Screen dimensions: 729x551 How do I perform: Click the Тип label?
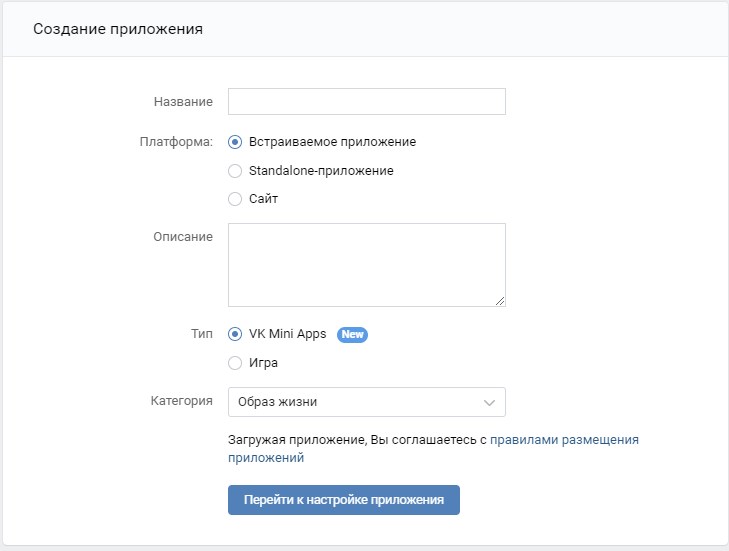[x=202, y=334]
